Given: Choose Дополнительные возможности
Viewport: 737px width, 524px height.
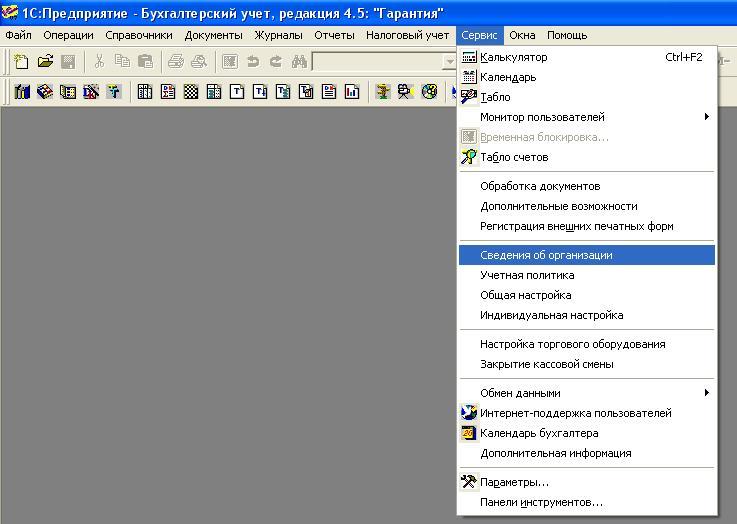Looking at the screenshot, I should [587, 206].
